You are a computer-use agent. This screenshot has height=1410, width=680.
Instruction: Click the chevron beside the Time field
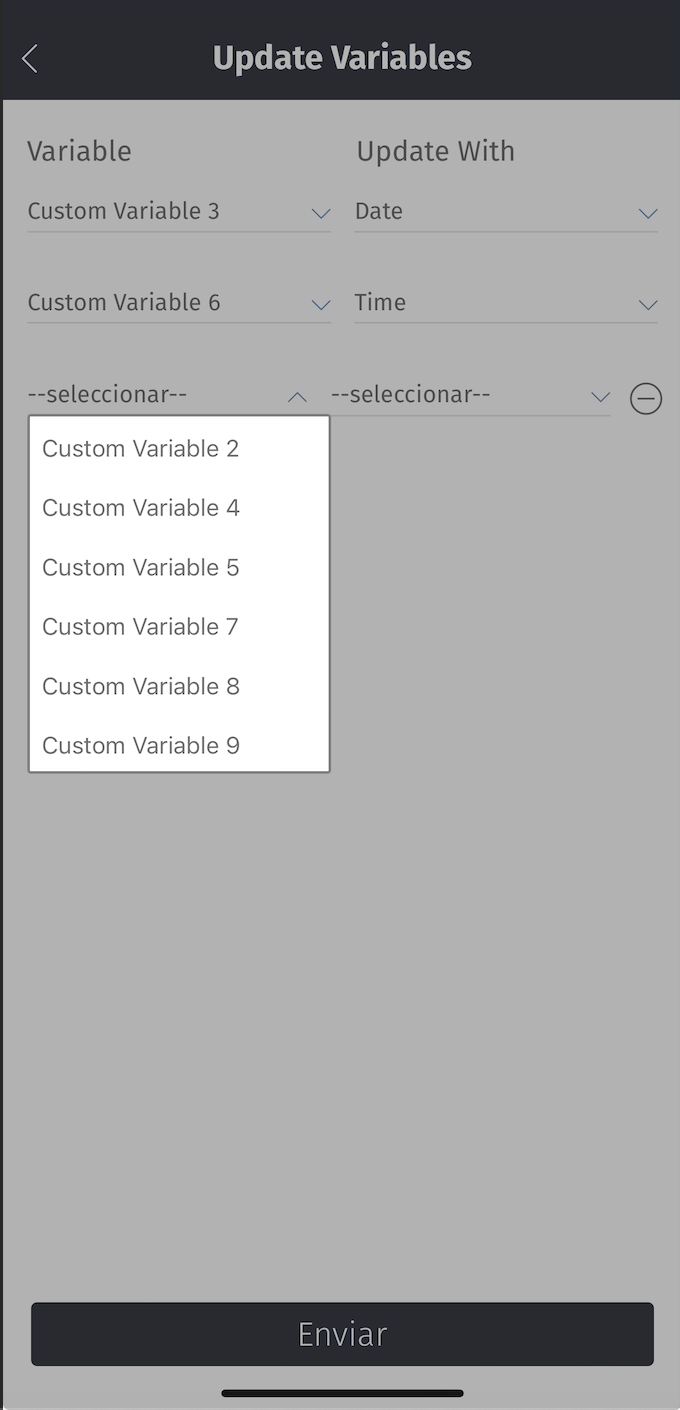coord(648,305)
